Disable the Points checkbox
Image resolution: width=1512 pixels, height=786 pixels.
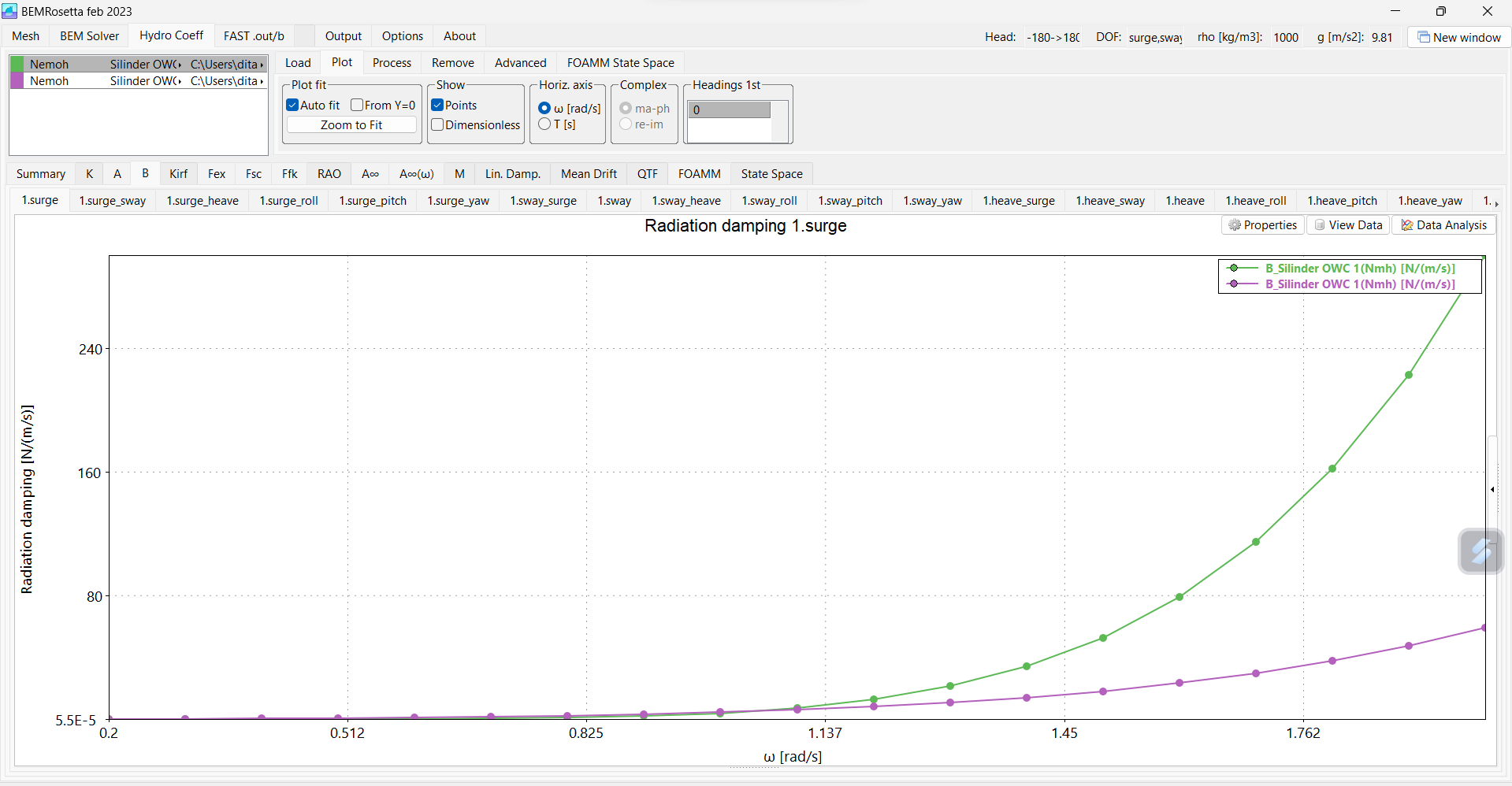(438, 104)
